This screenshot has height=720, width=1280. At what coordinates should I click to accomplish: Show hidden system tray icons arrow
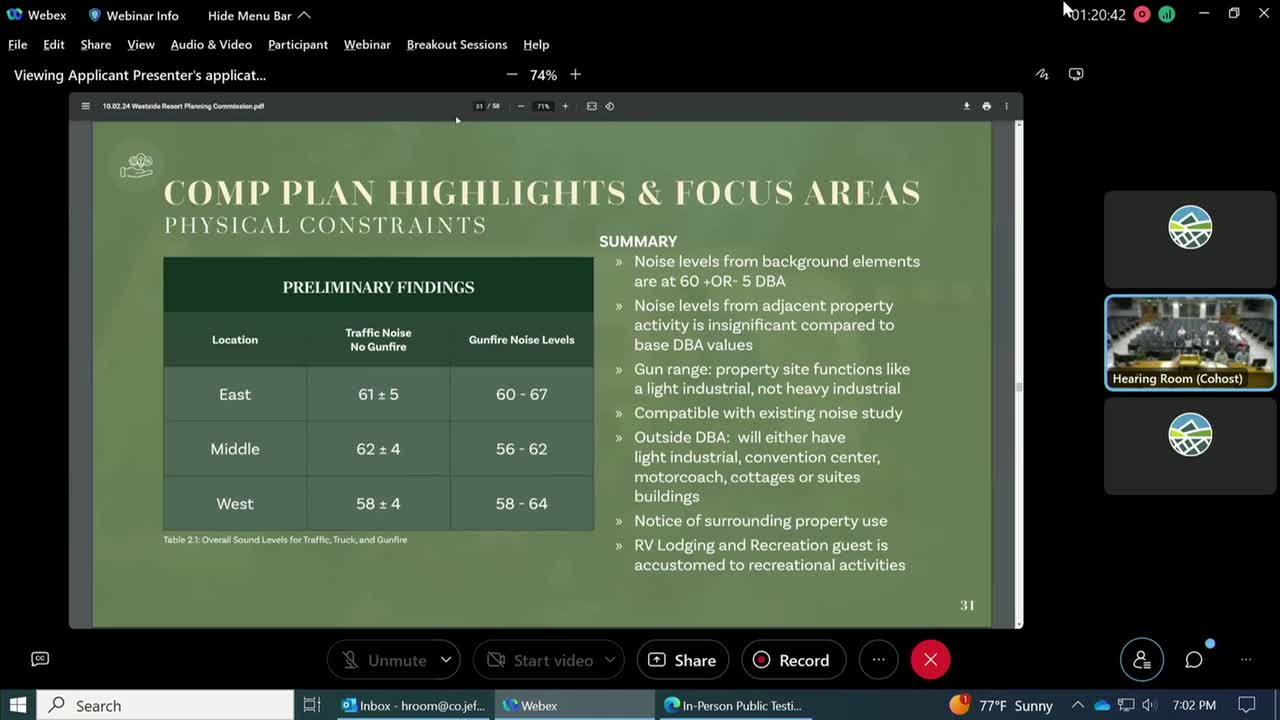1078,705
